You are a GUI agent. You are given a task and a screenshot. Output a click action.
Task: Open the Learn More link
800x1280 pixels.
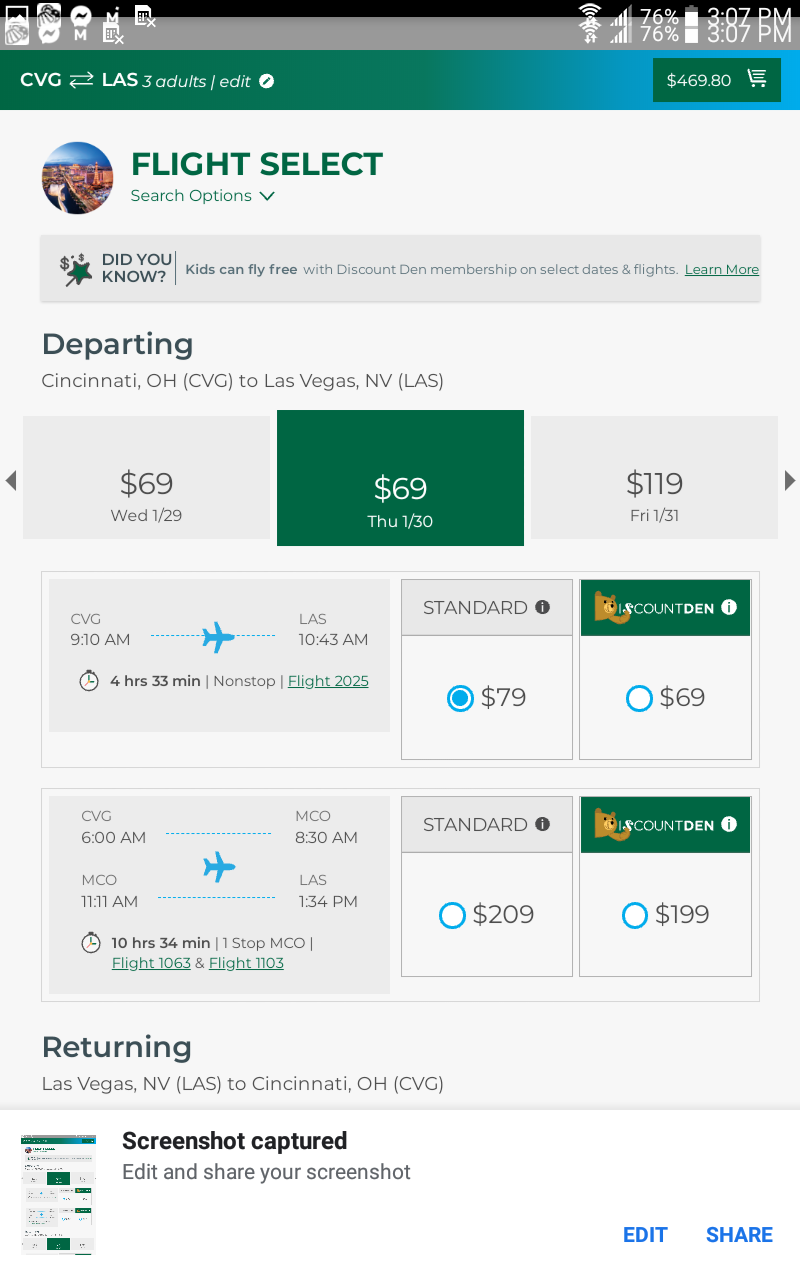[x=721, y=270]
